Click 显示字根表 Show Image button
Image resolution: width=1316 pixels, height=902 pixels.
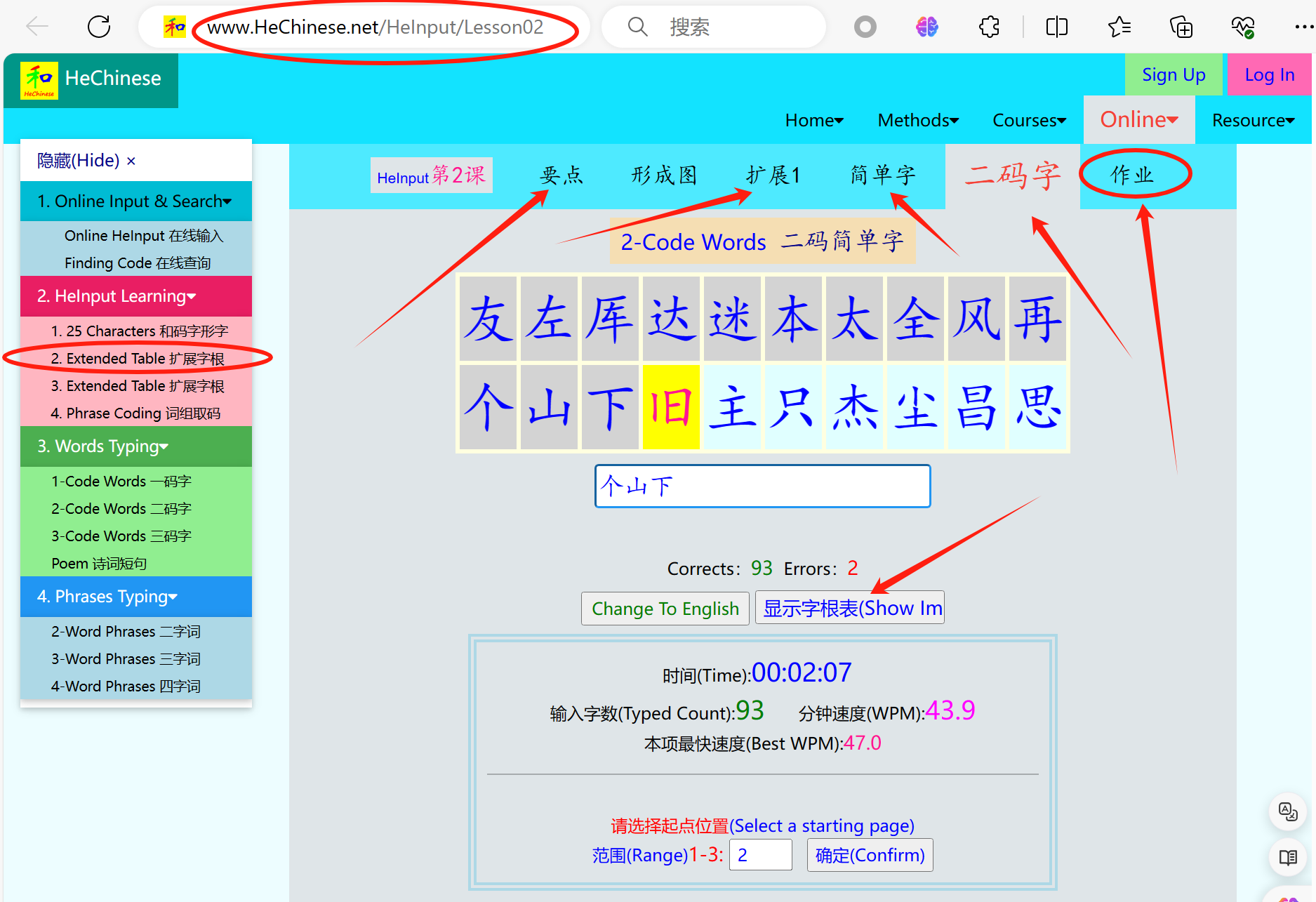point(850,609)
